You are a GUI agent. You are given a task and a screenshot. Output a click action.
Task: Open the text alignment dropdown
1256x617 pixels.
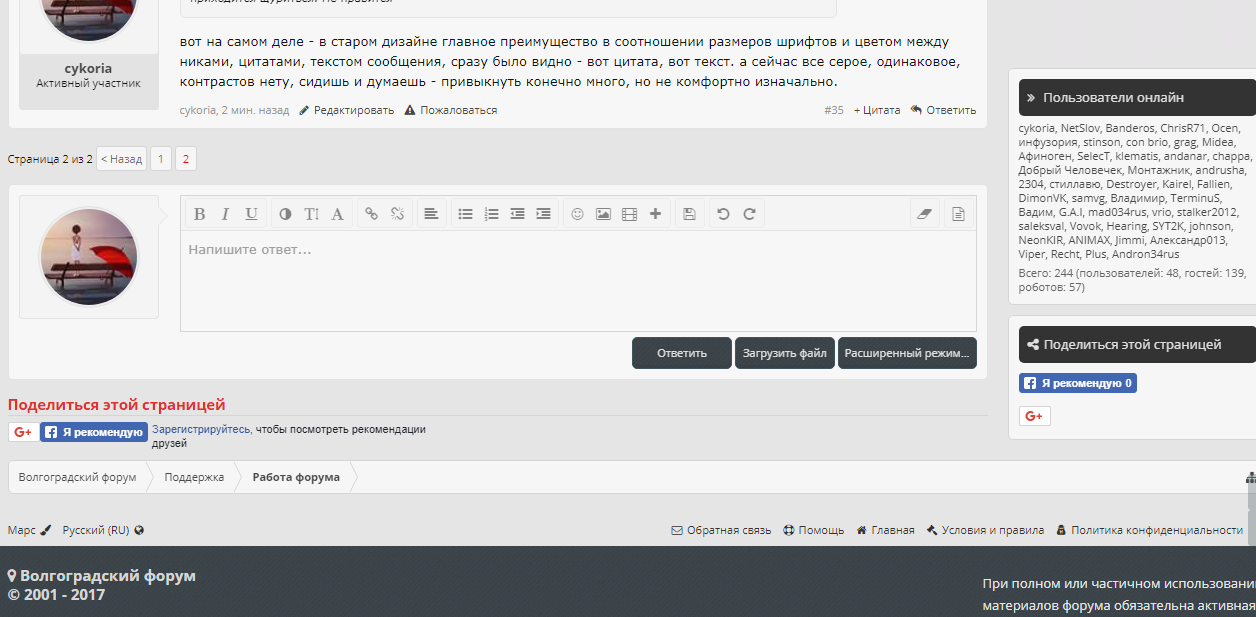(431, 214)
